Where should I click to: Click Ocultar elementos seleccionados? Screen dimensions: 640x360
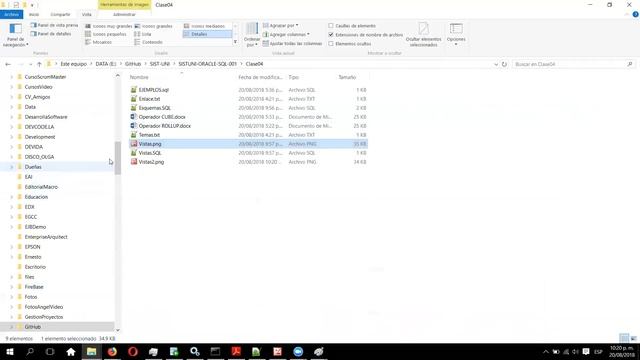point(423,35)
